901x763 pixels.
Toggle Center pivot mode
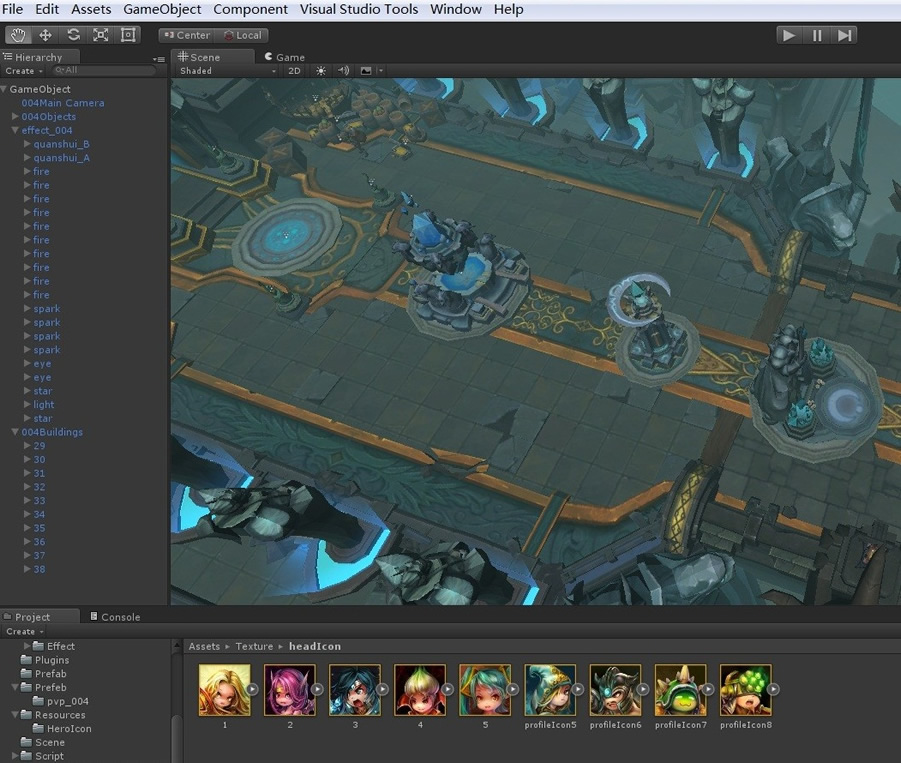click(x=187, y=35)
